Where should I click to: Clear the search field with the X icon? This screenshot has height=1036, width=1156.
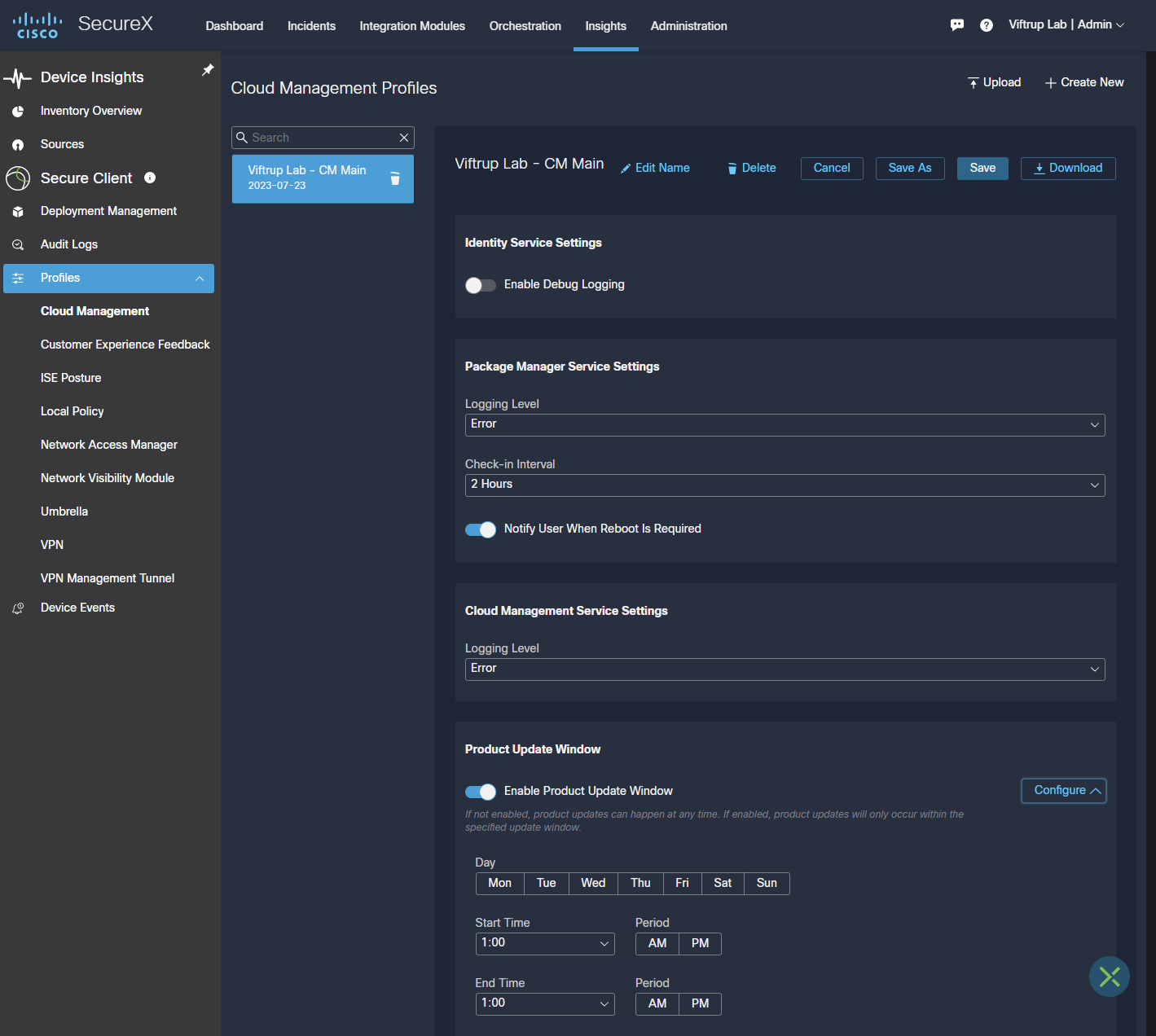click(403, 138)
